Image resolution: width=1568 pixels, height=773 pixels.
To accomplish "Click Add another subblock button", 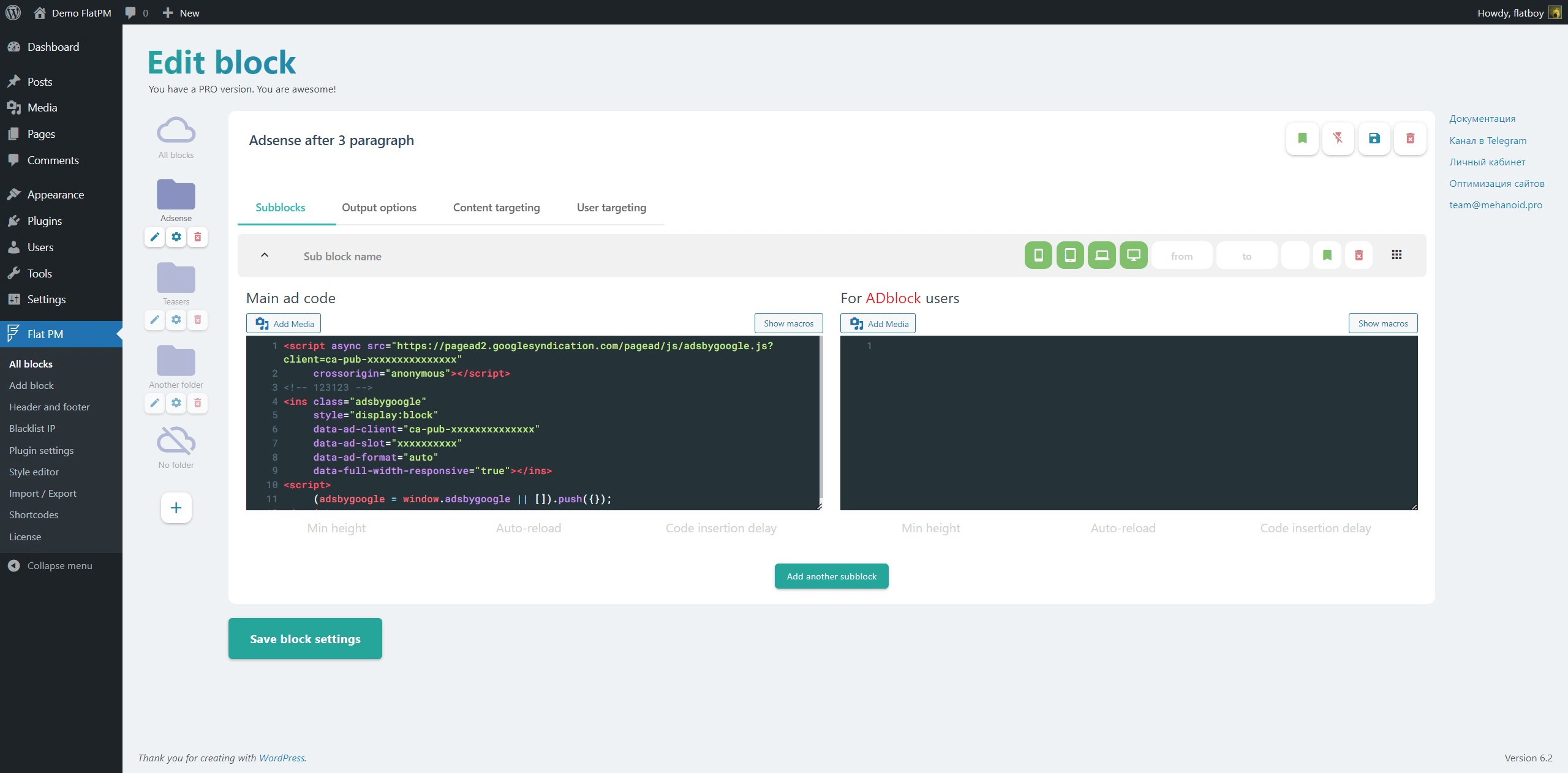I will coord(832,576).
